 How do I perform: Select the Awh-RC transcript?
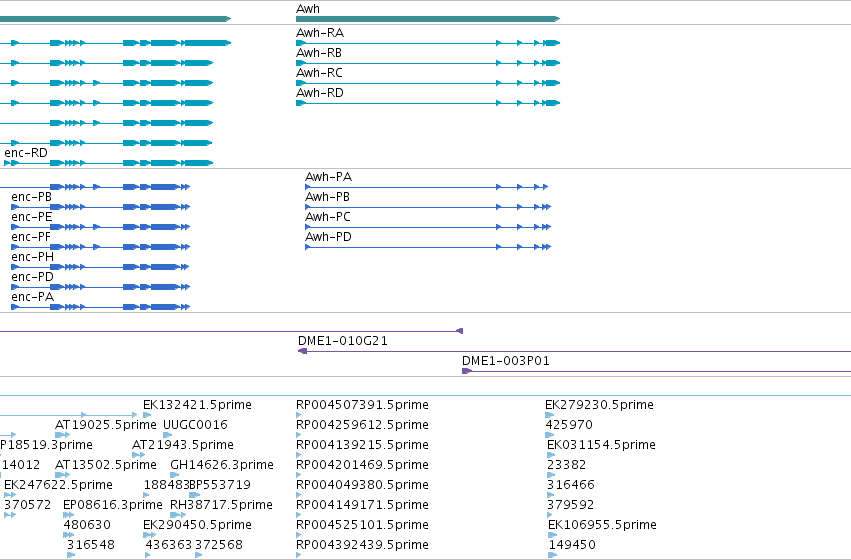tap(428, 83)
